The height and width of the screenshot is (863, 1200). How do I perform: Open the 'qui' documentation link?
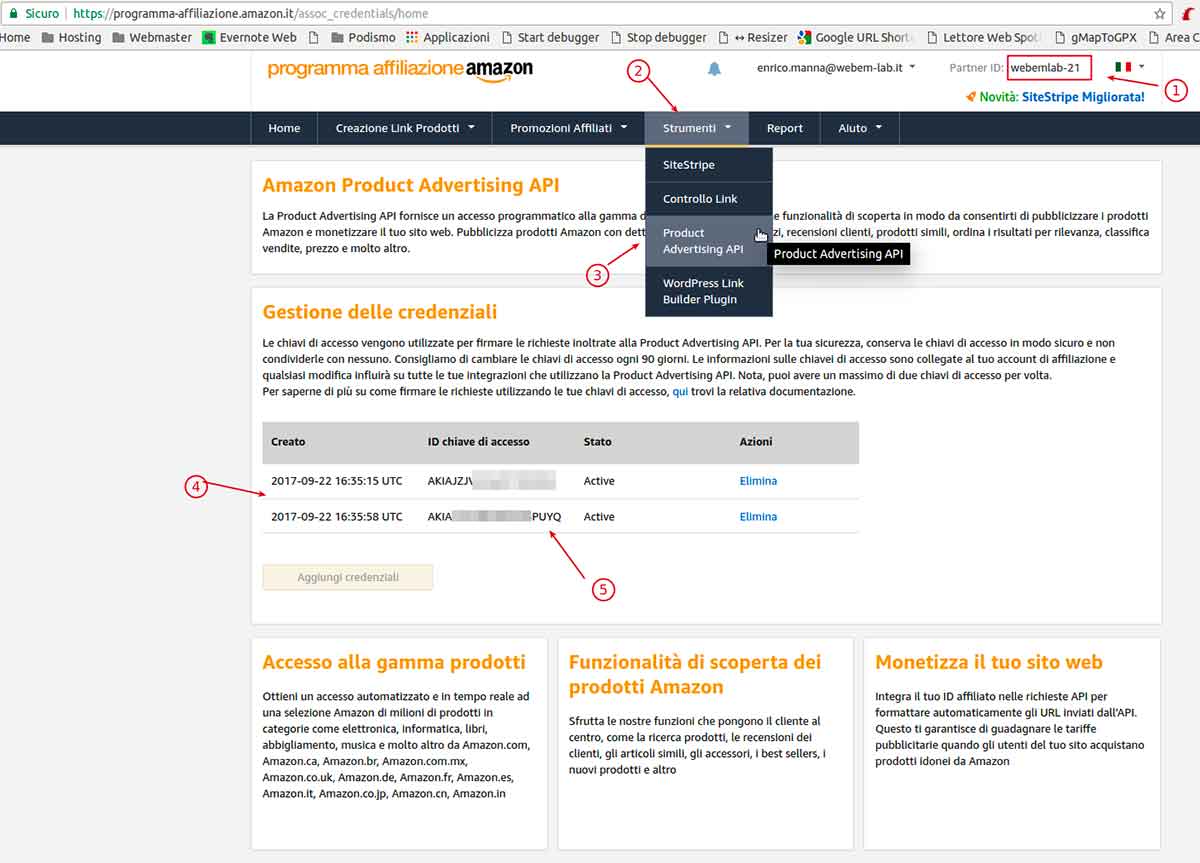click(x=680, y=392)
